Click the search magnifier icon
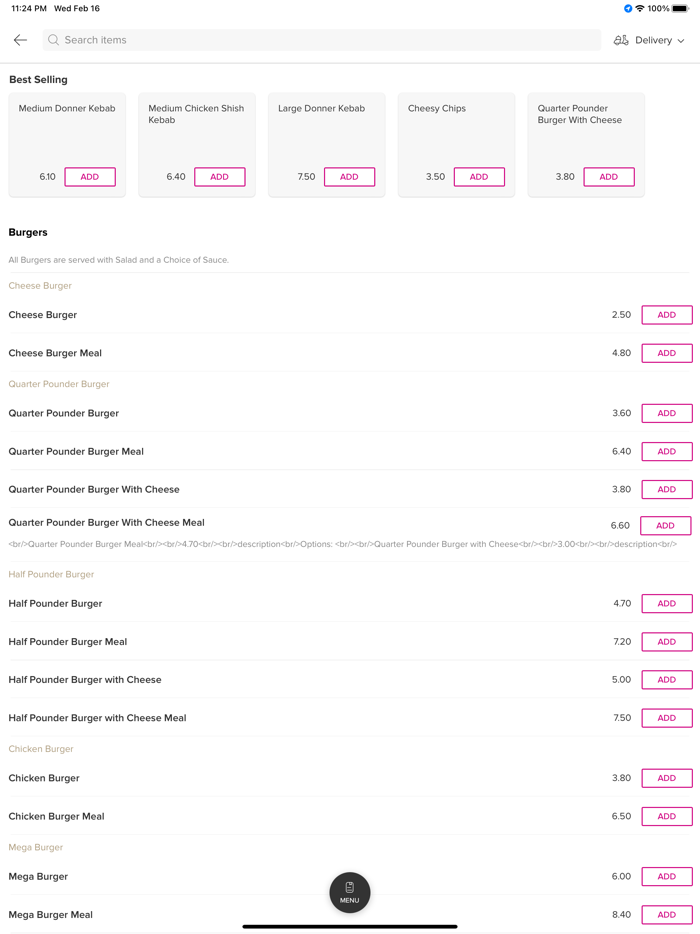 tap(54, 40)
